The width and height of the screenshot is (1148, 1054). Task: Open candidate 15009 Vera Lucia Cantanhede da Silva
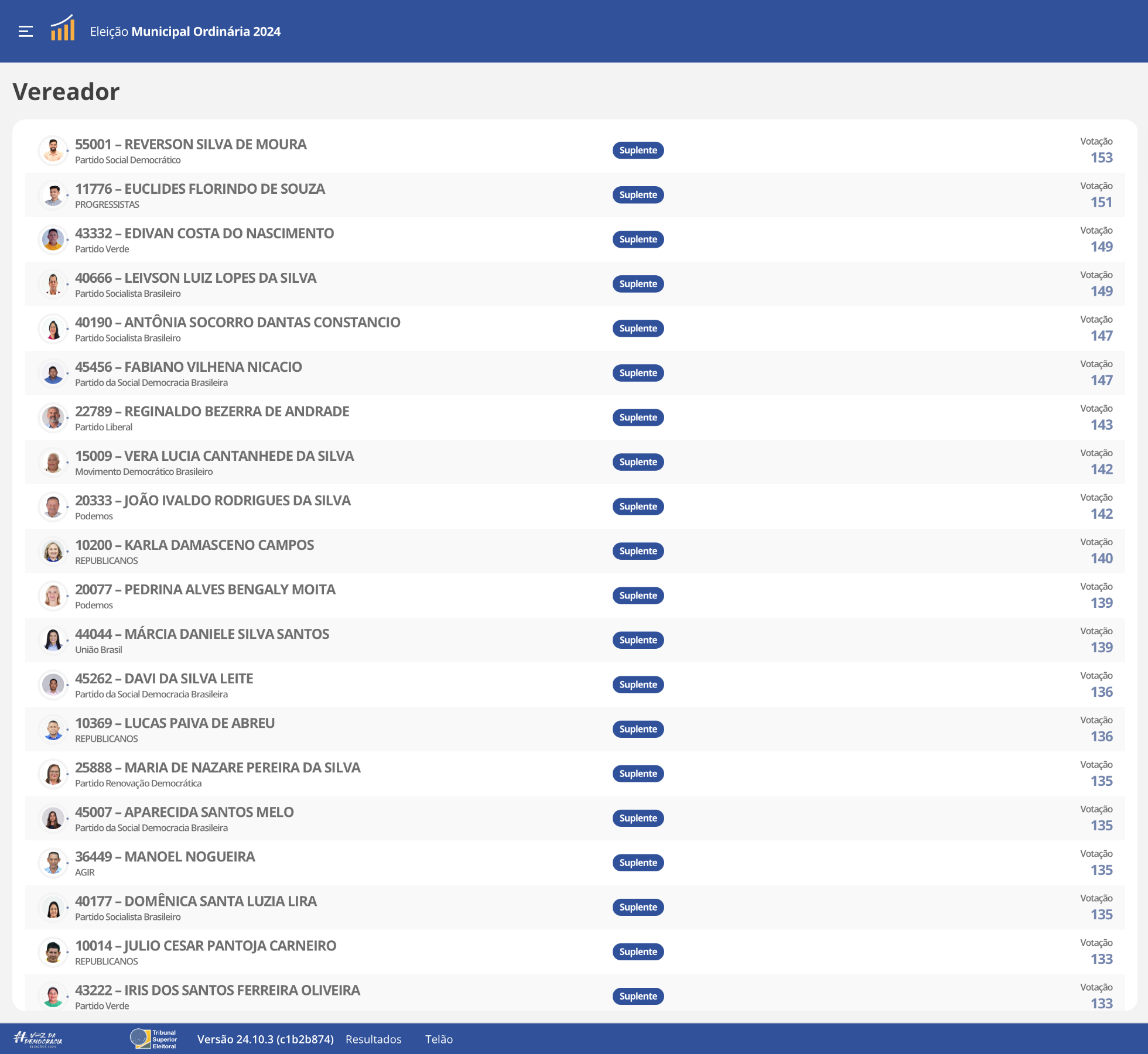click(575, 462)
